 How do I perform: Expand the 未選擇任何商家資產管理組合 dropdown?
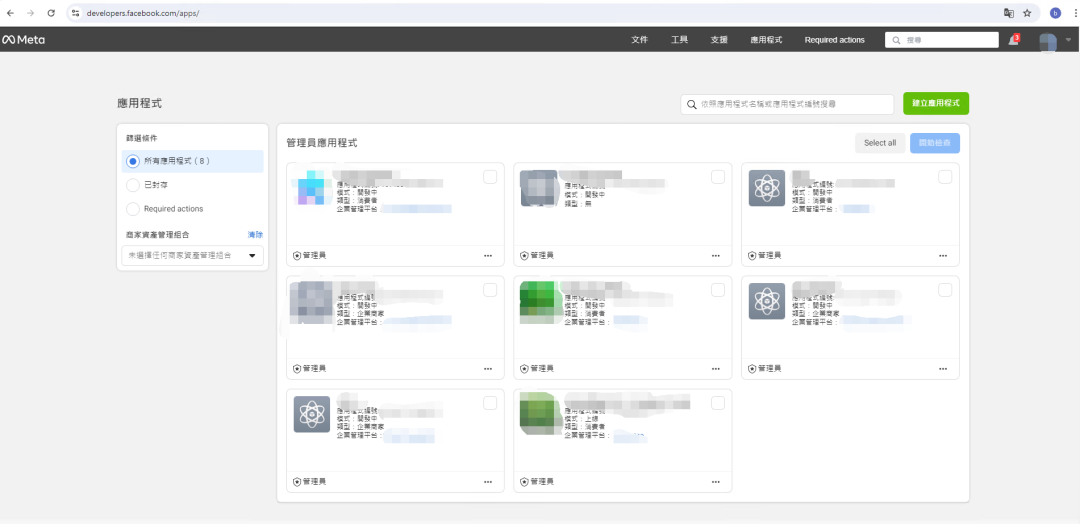[192, 255]
